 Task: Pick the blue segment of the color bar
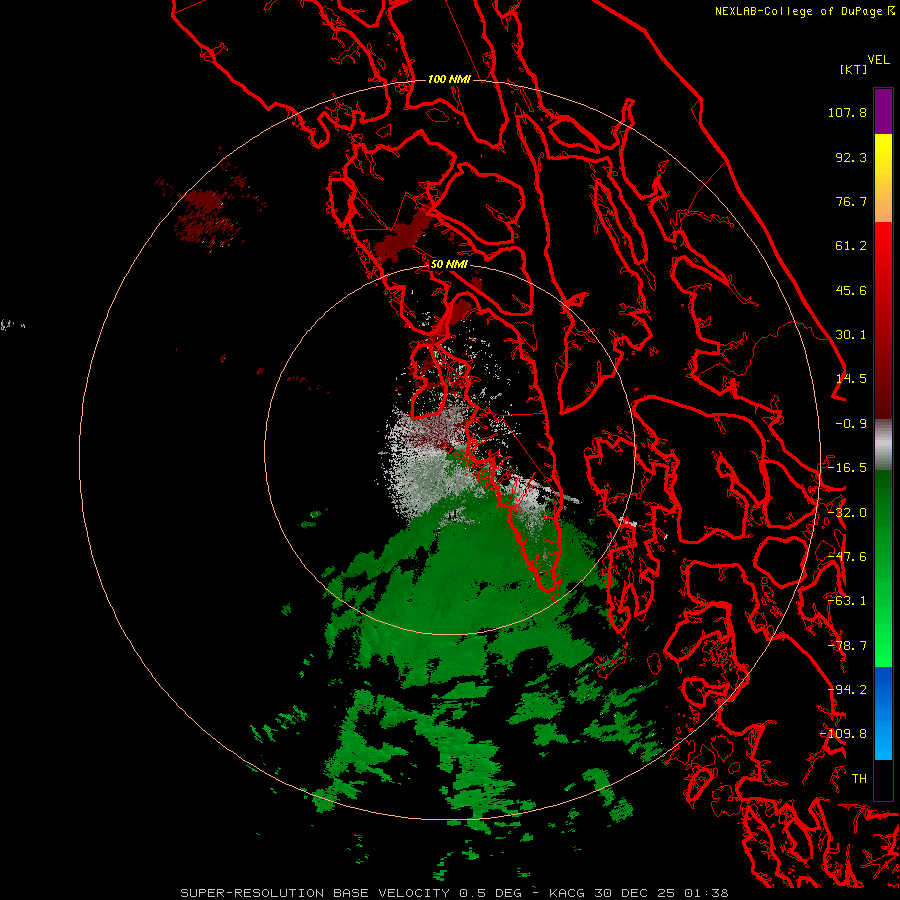(883, 713)
